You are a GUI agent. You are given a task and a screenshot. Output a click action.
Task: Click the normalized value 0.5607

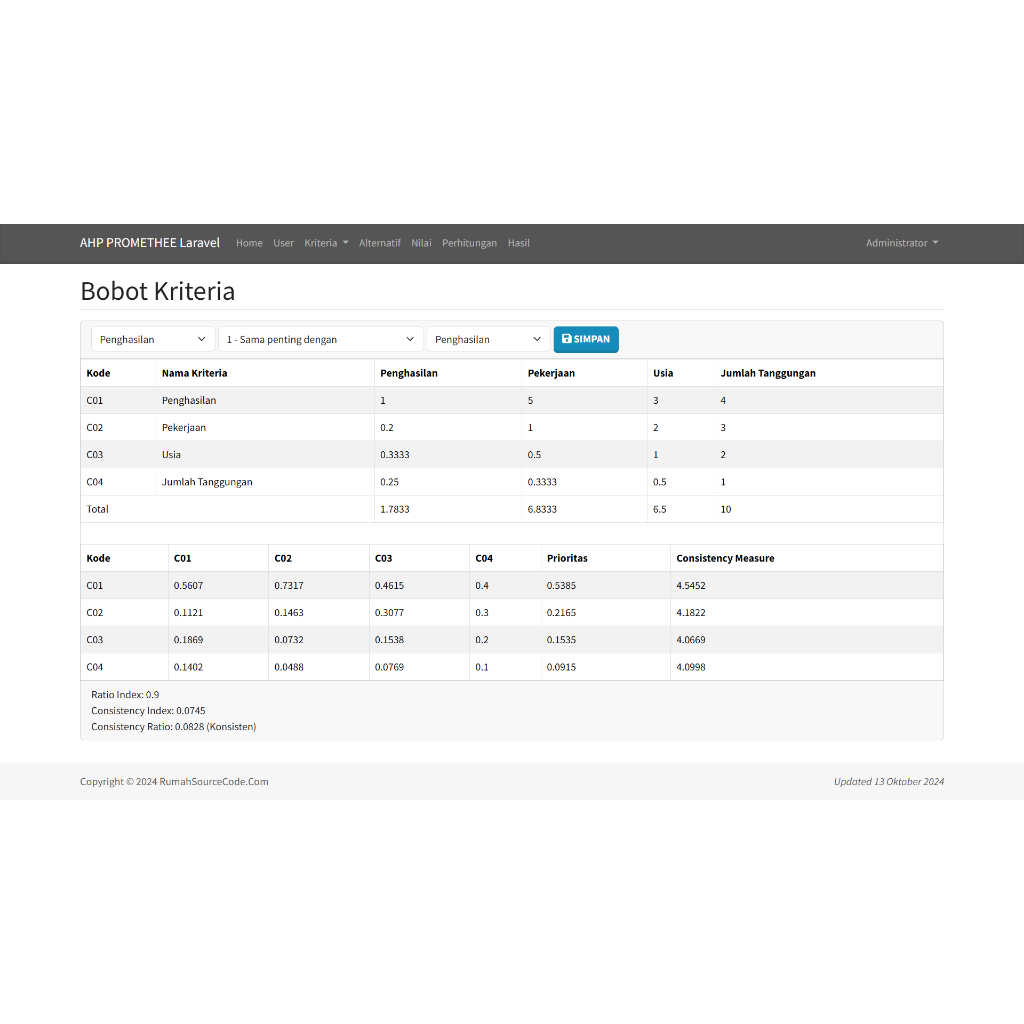point(188,586)
